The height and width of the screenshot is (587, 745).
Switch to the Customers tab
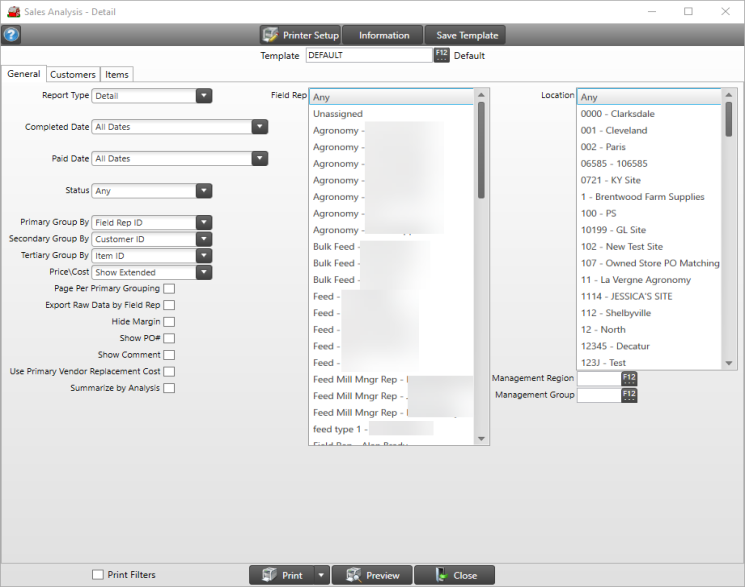(73, 75)
